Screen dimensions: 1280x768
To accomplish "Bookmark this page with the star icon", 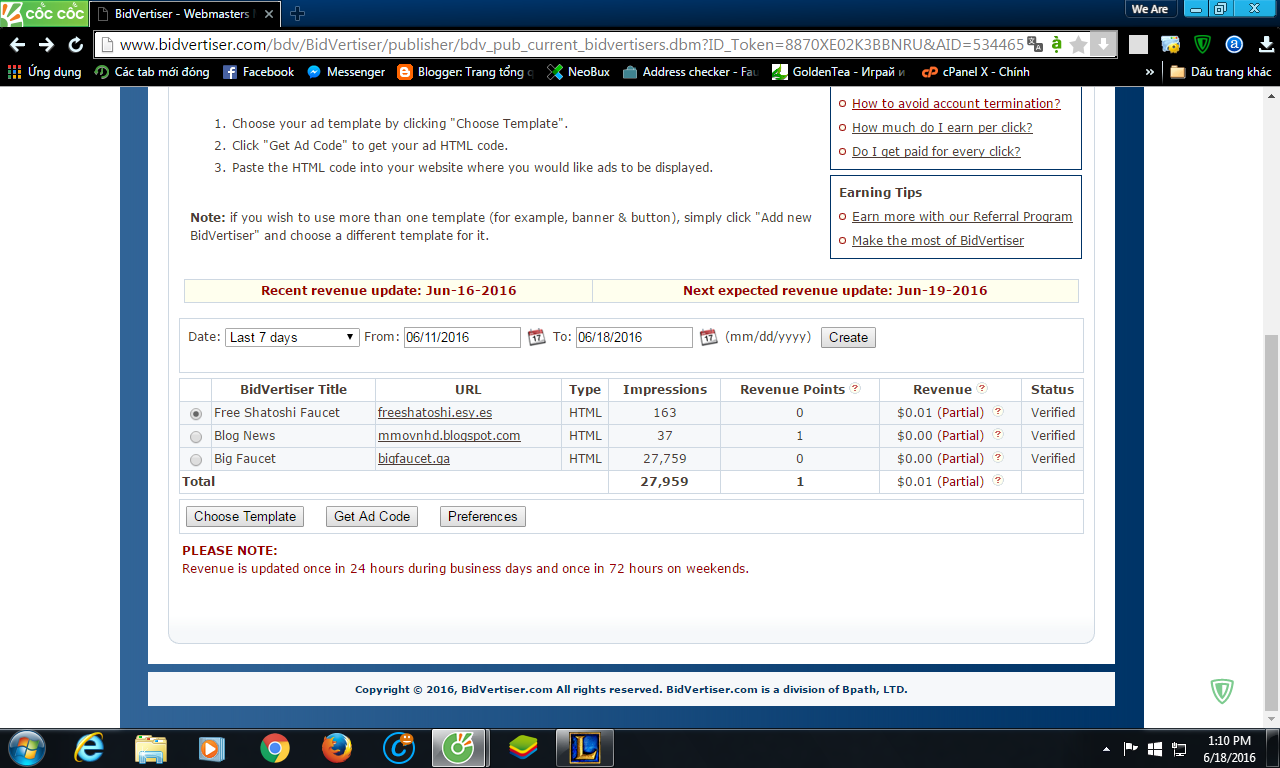I will click(x=1078, y=45).
